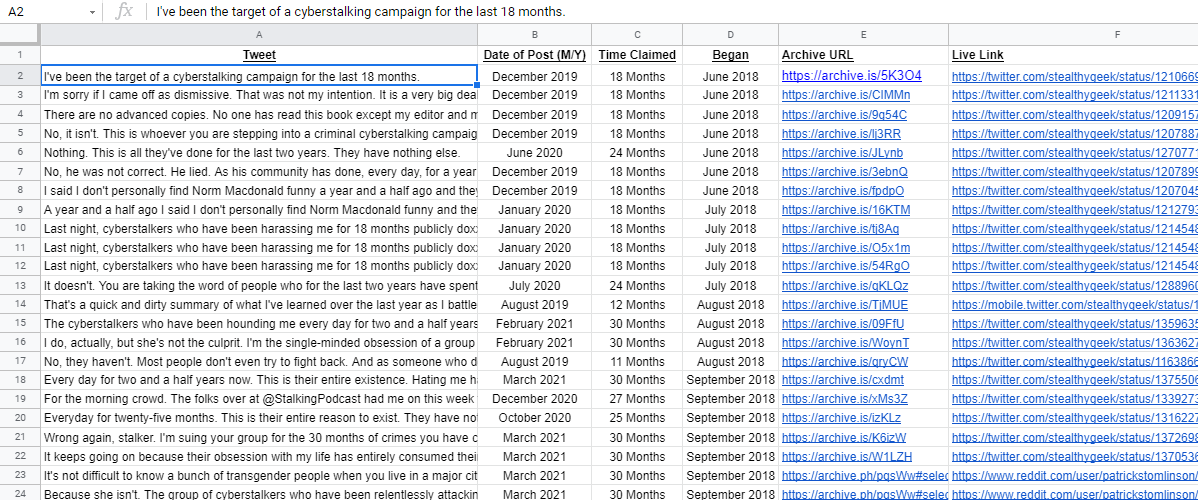Select tweet cell starting "Wrong again, stalker"
This screenshot has height=500, width=1198.
[x=259, y=437]
